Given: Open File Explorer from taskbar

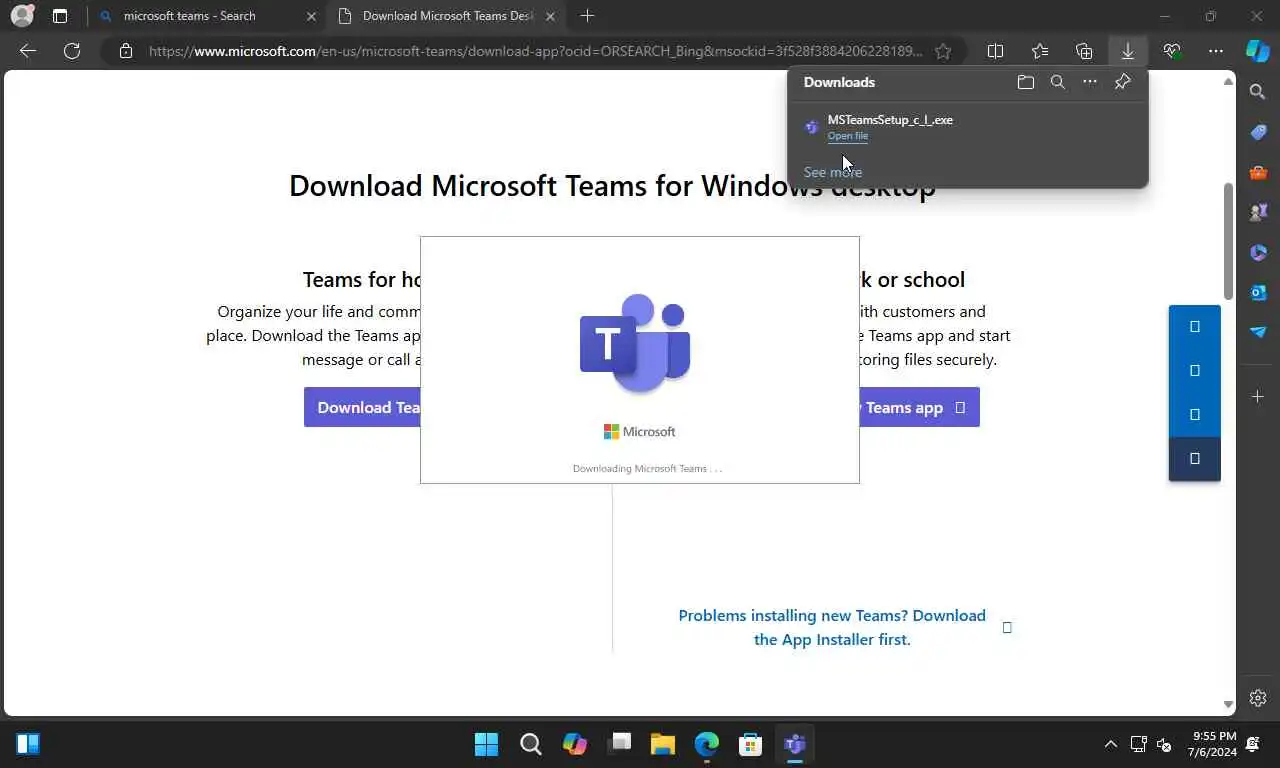Looking at the screenshot, I should tap(663, 744).
